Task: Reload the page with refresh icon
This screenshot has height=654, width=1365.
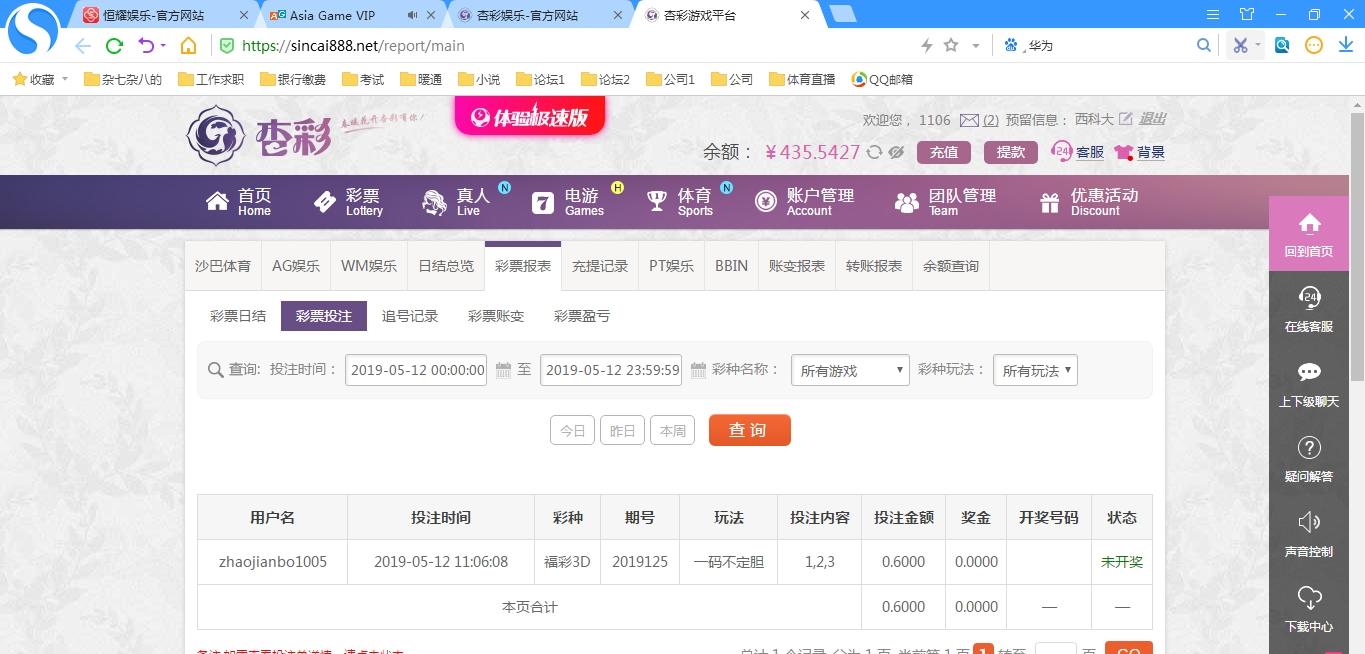Action: point(114,46)
